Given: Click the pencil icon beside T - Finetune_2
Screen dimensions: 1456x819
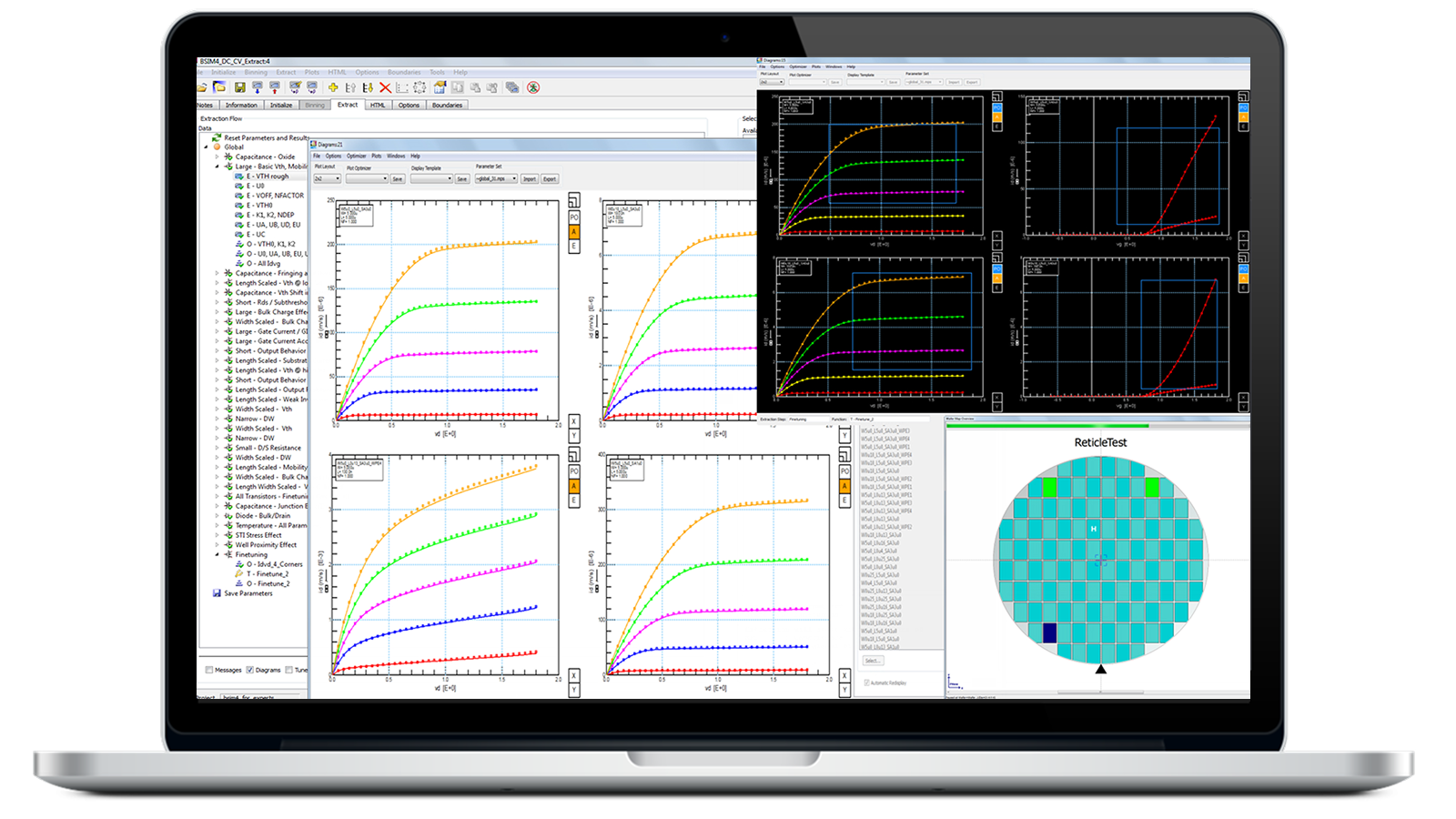Looking at the screenshot, I should pos(239,574).
